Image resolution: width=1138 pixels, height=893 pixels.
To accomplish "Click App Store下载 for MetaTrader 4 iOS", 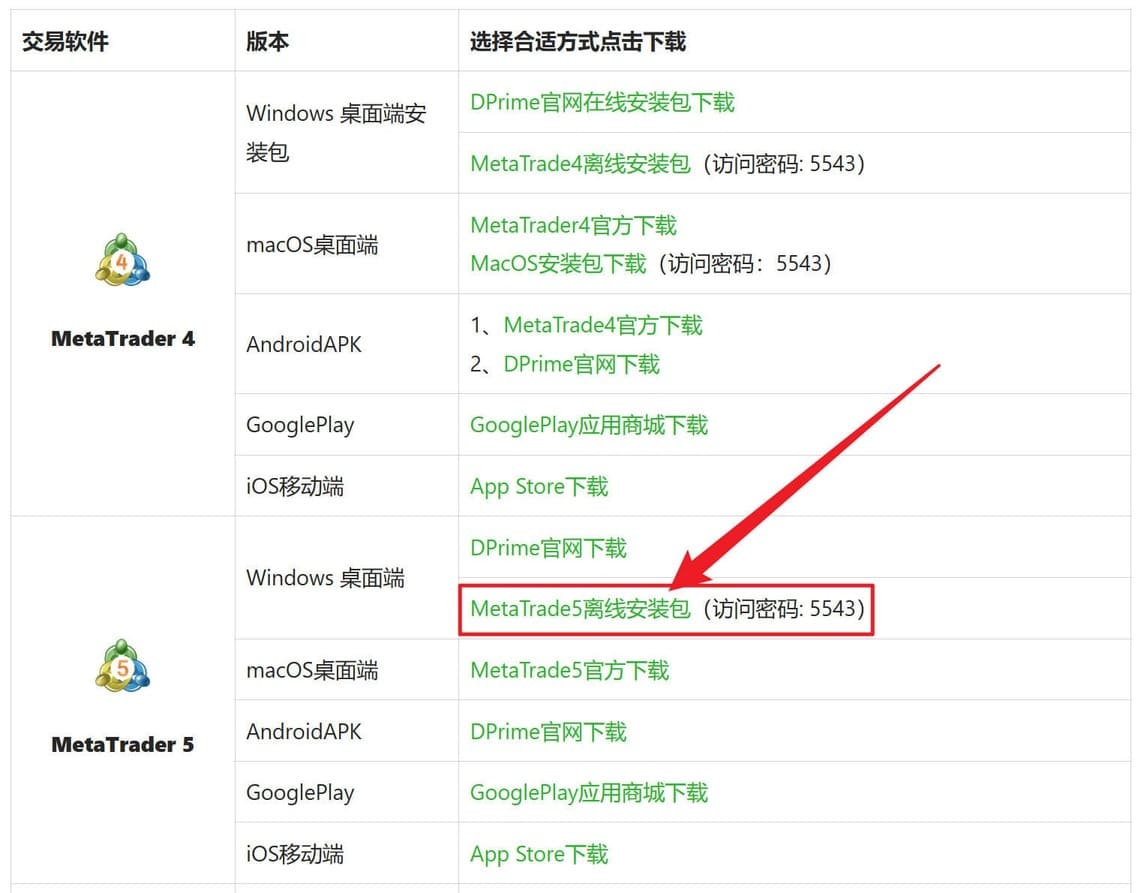I will click(x=539, y=487).
